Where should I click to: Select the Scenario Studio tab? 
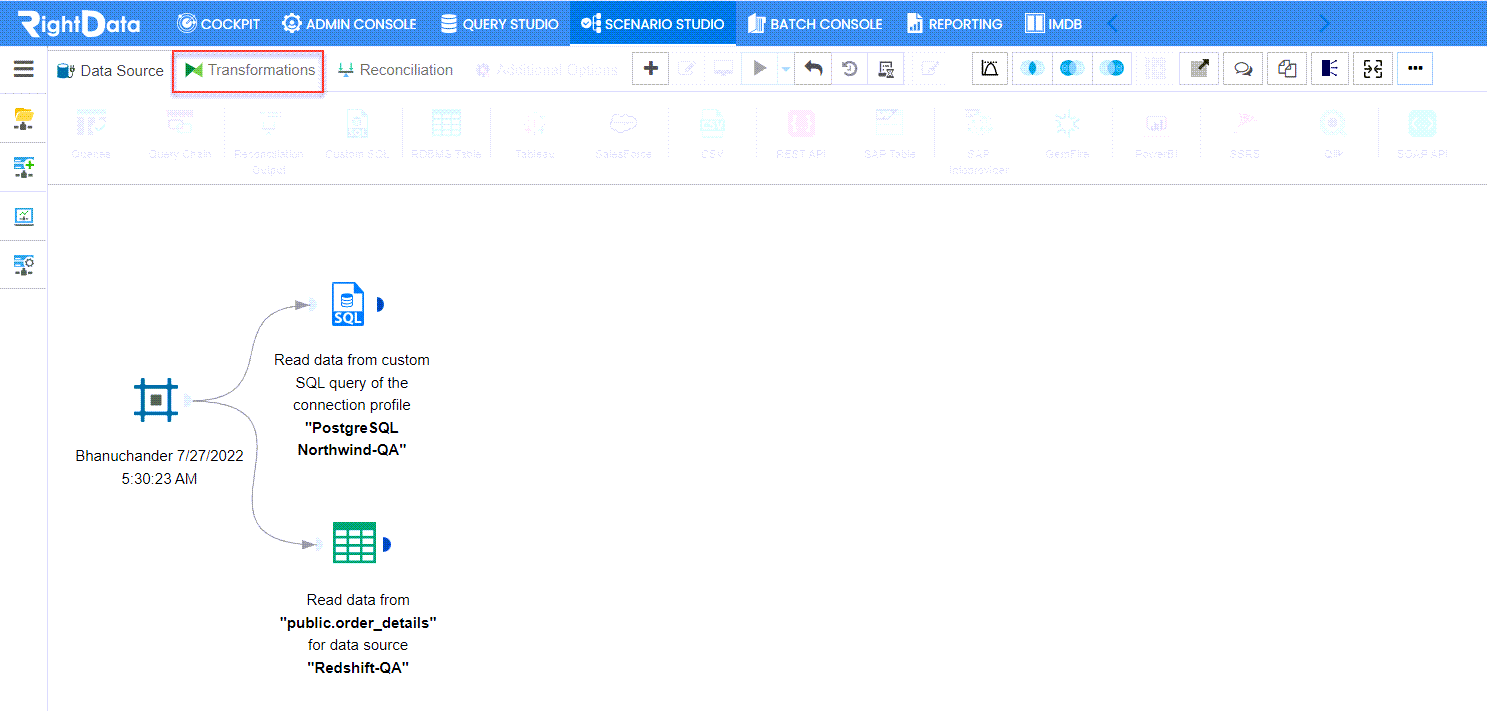[x=652, y=23]
